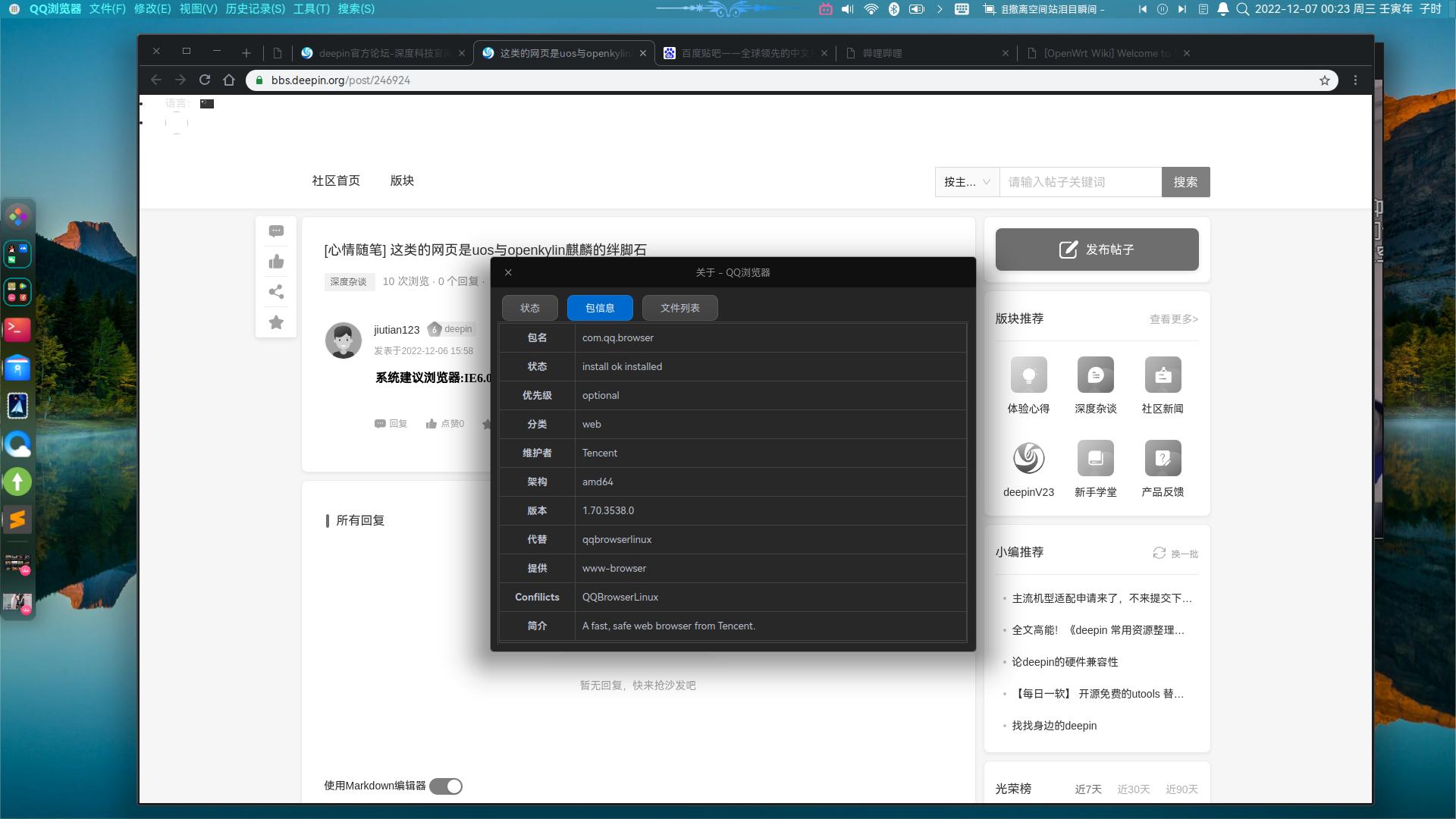Viewport: 1456px width, 819px height.
Task: Open QQ Browser from the dock
Action: coord(17,444)
